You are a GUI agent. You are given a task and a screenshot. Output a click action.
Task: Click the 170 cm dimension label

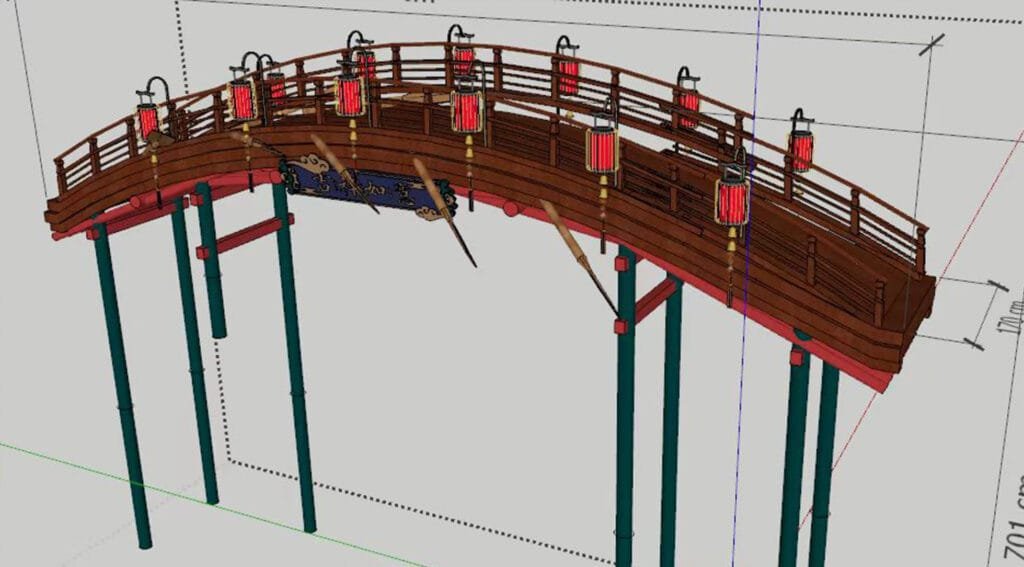coord(1014,315)
